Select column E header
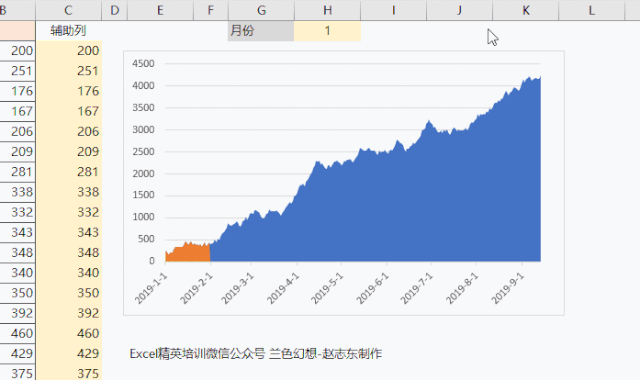 [160, 10]
